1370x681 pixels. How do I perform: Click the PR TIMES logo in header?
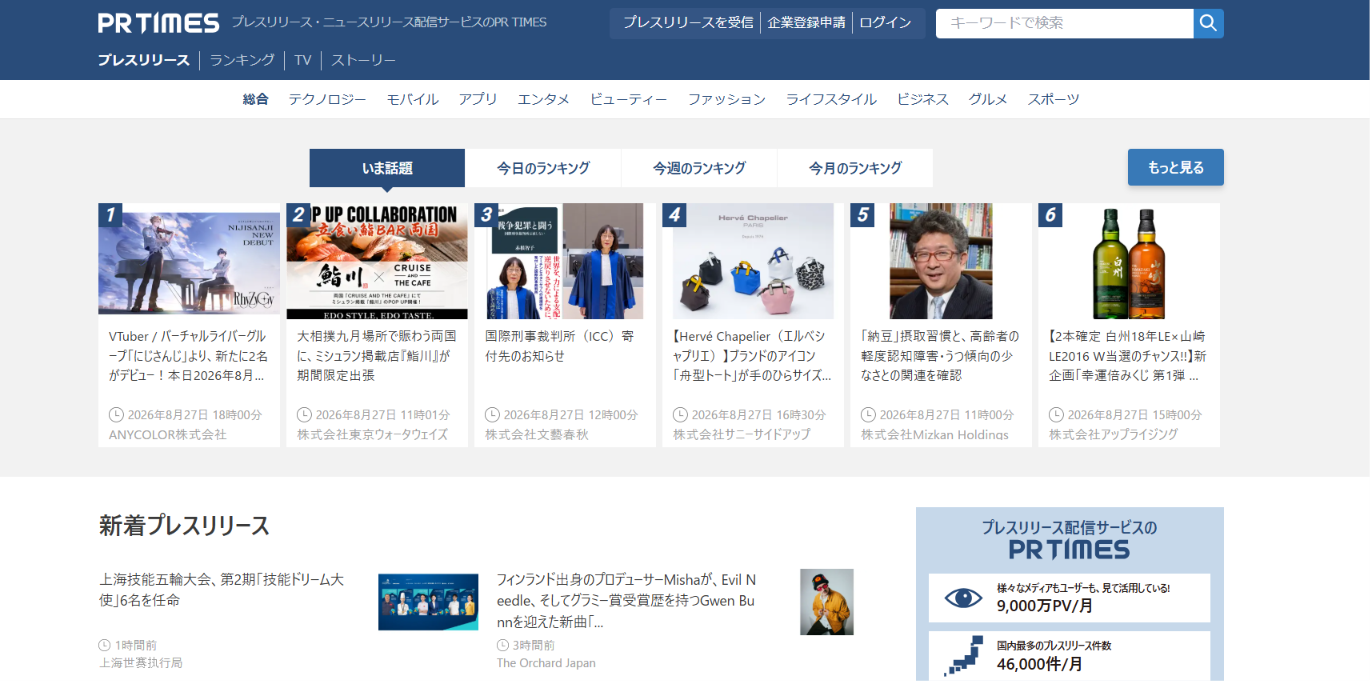(x=158, y=23)
